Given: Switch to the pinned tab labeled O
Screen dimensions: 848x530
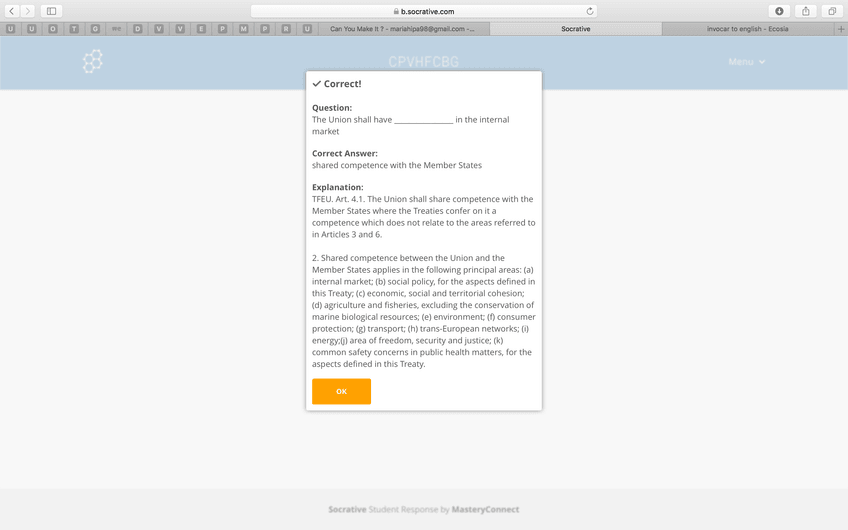Looking at the screenshot, I should pos(52,29).
